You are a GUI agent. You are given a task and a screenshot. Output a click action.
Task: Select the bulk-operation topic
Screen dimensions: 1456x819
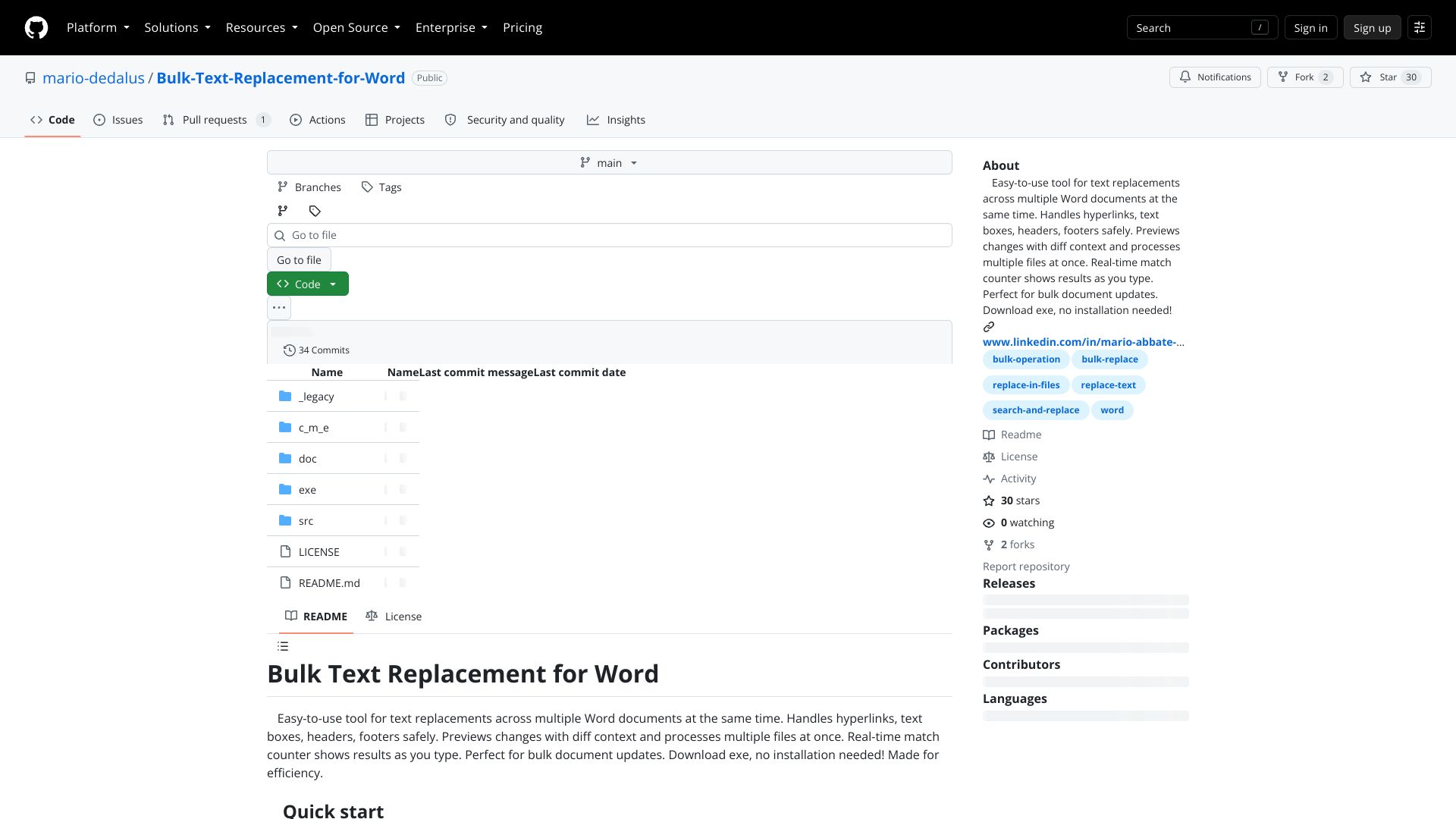(x=1026, y=359)
